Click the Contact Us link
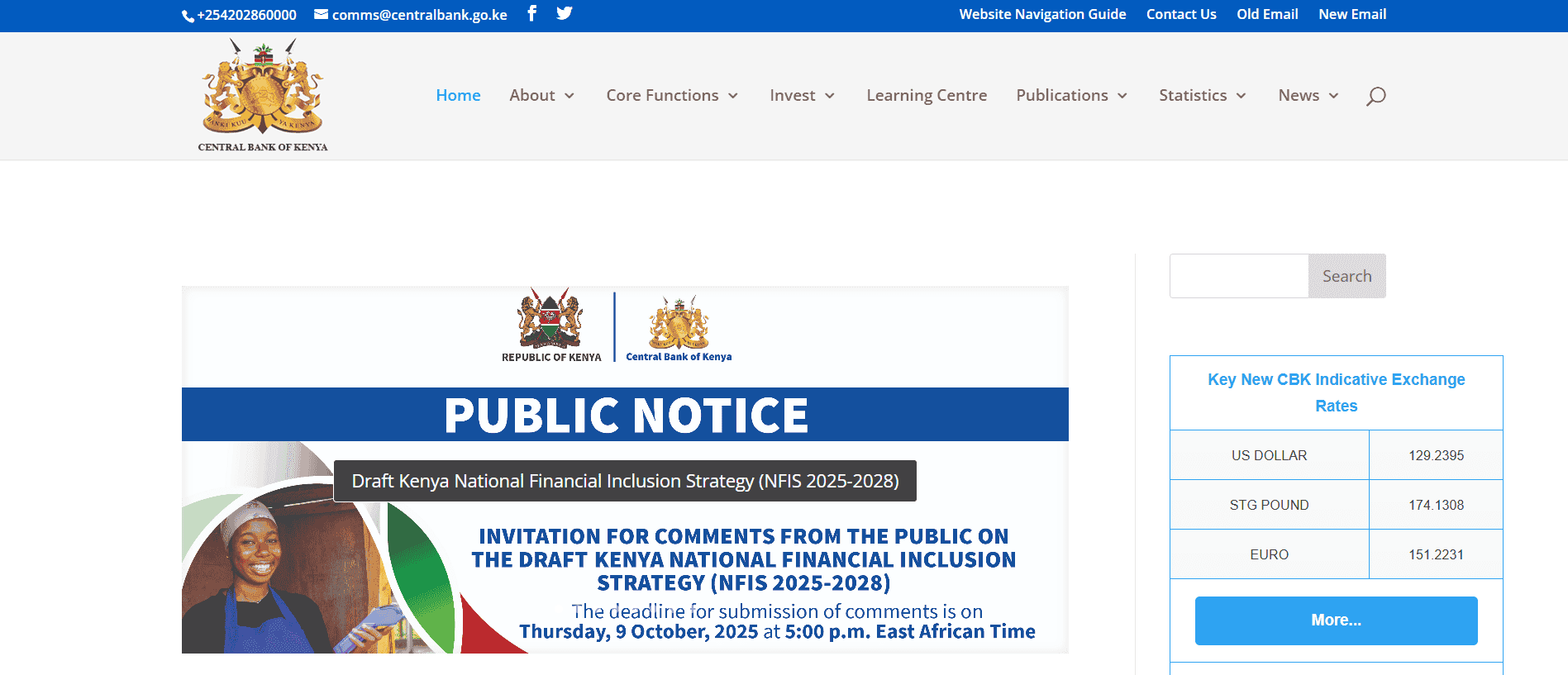Image resolution: width=1568 pixels, height=675 pixels. (x=1181, y=14)
